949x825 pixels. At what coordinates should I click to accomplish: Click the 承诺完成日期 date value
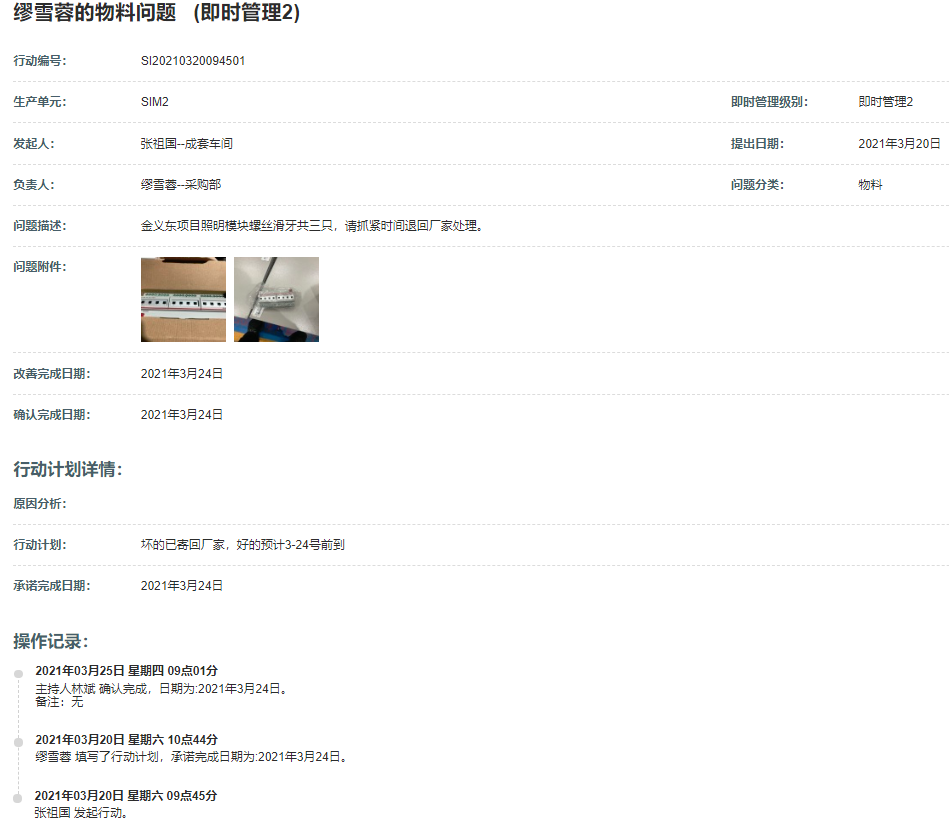coord(182,586)
